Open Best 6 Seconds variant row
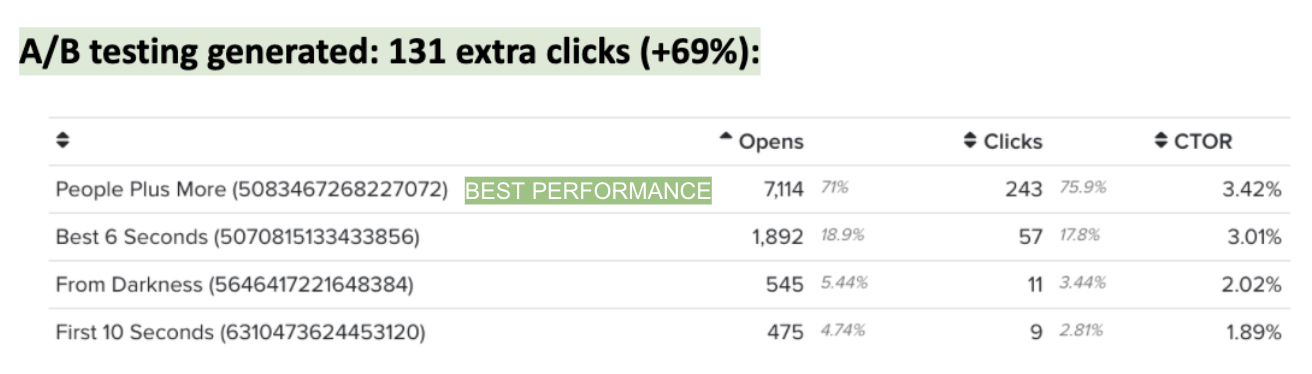This screenshot has width=1312, height=374. click(668, 237)
